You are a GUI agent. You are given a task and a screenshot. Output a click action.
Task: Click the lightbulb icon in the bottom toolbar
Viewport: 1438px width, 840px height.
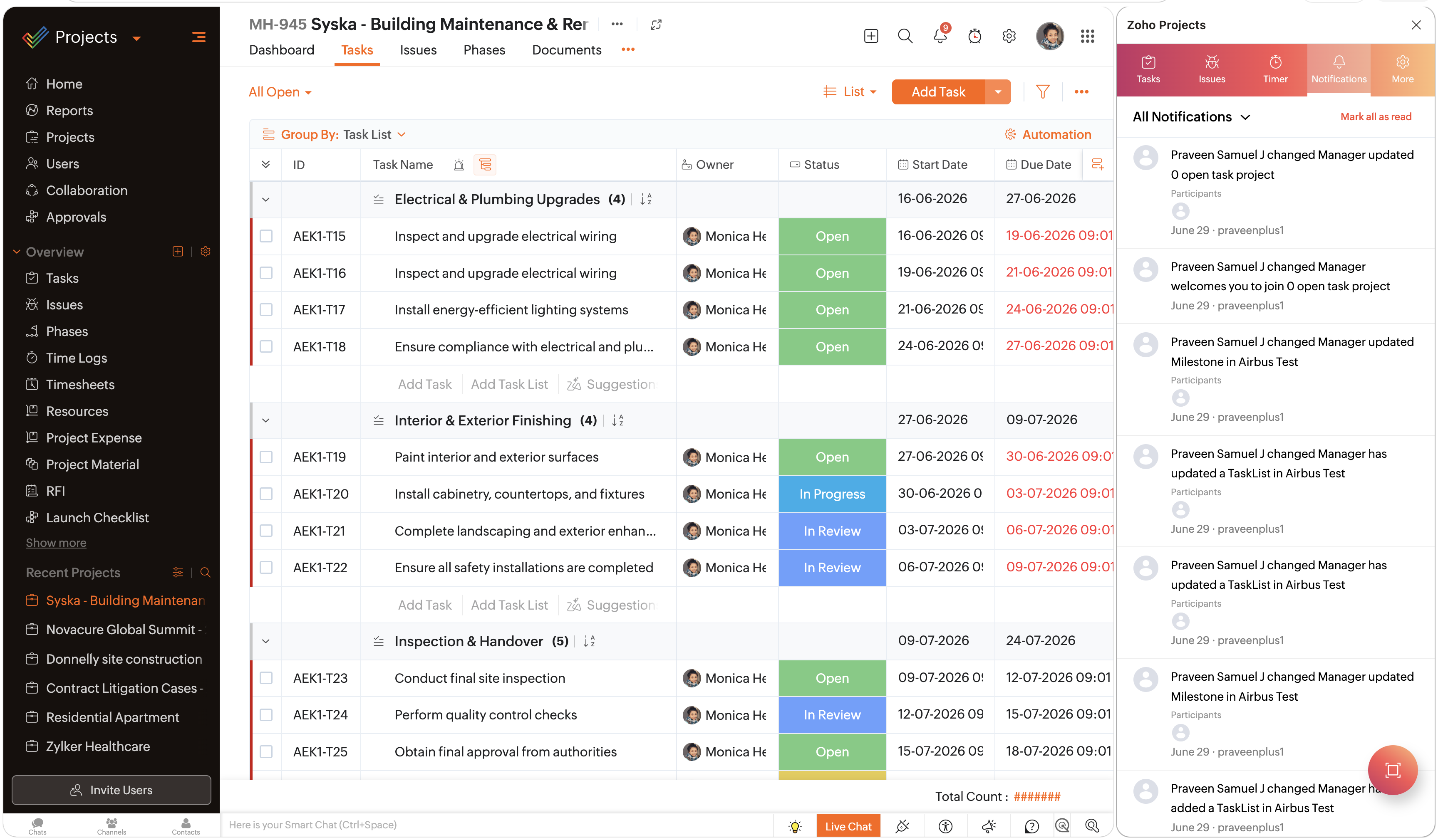click(x=795, y=826)
